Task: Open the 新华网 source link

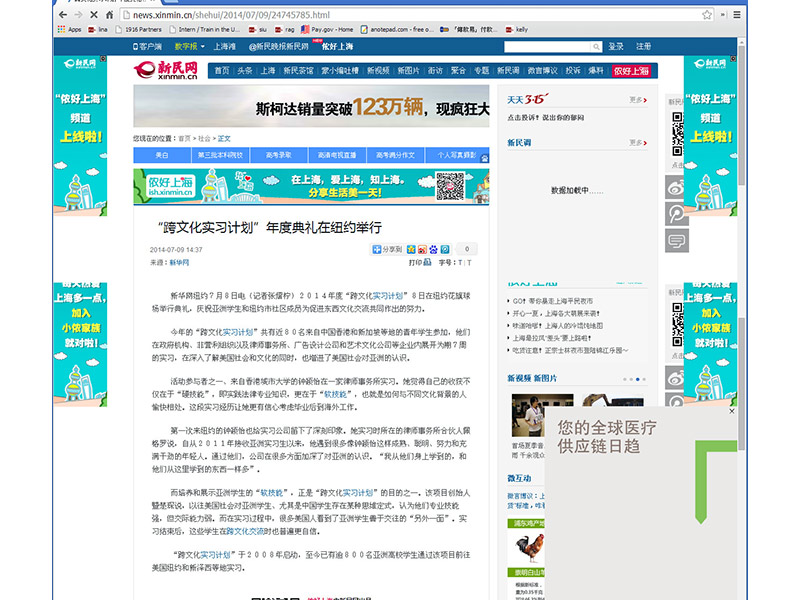Action: 179,263
